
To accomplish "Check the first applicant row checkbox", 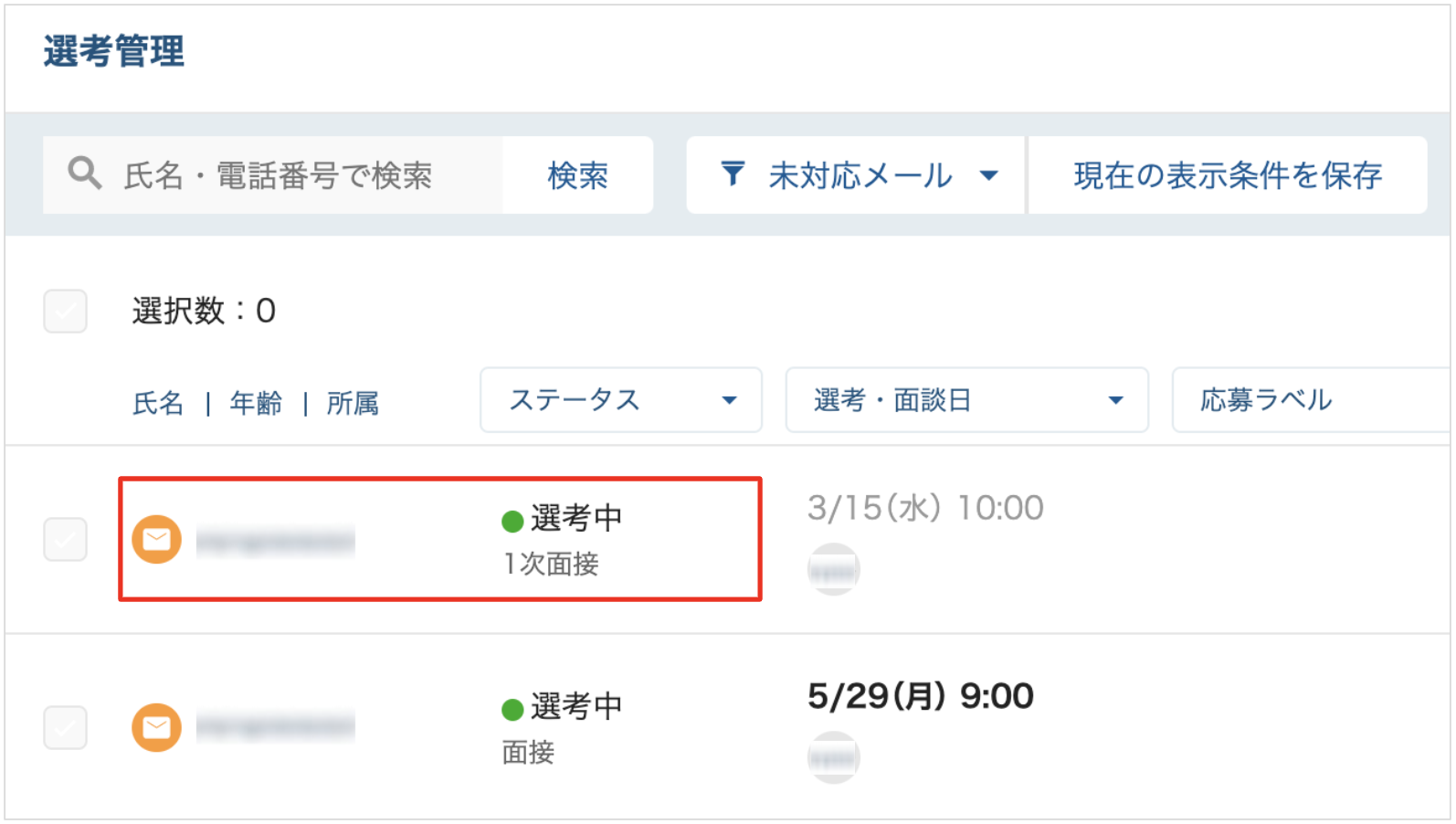I will tap(66, 540).
